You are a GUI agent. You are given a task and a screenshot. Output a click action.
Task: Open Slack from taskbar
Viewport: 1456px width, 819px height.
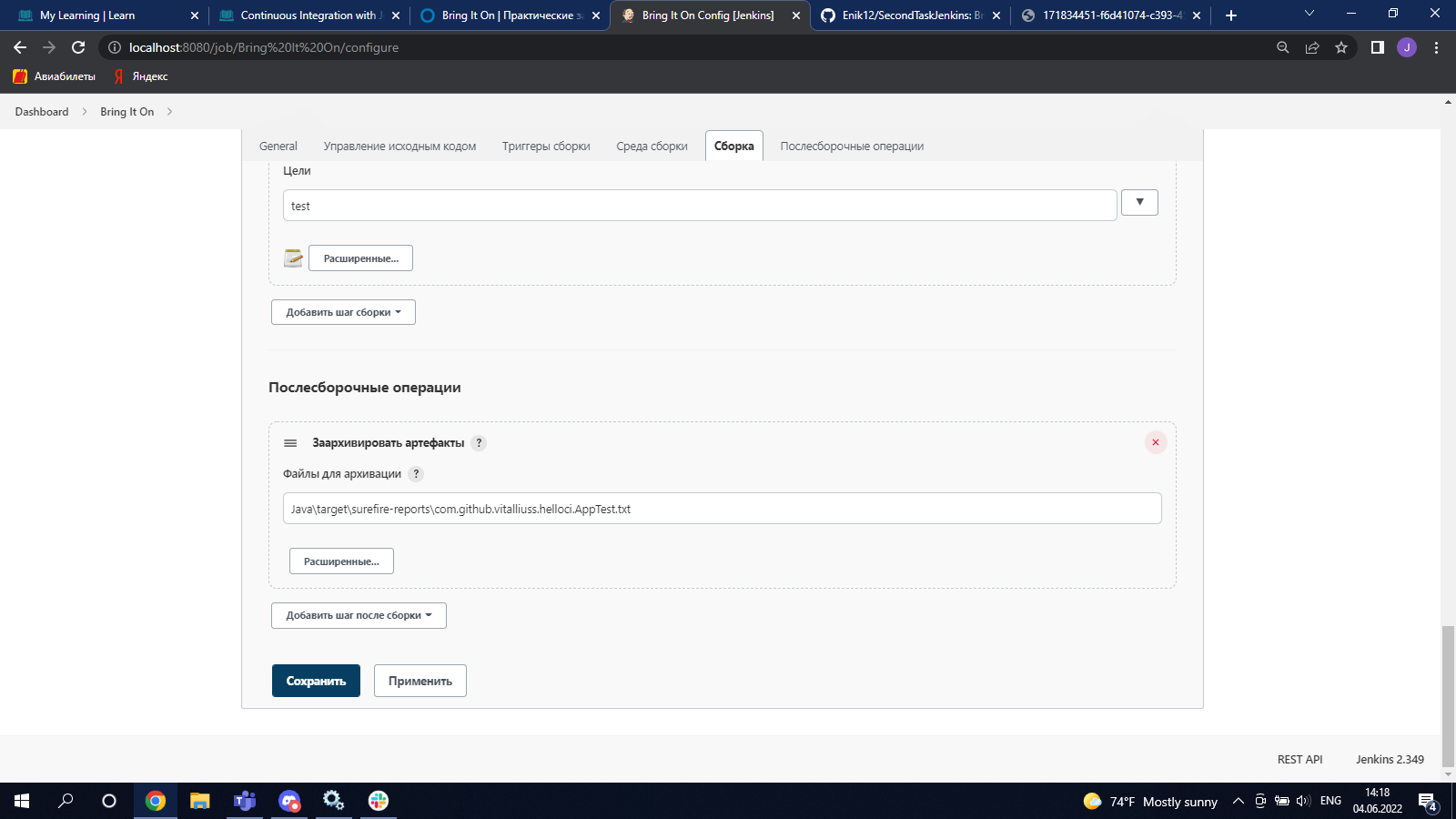click(379, 801)
